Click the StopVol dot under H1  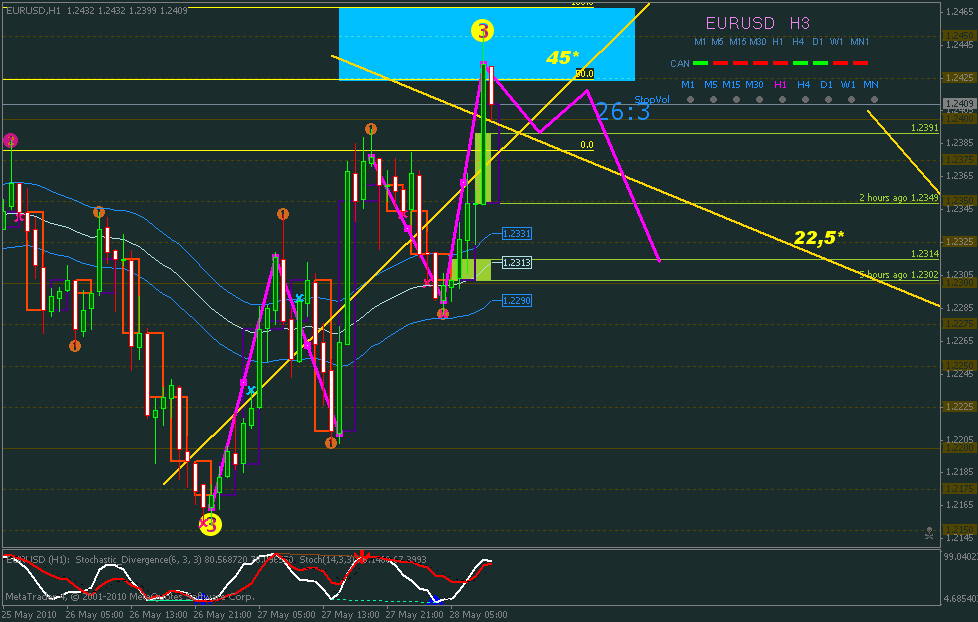coord(782,100)
